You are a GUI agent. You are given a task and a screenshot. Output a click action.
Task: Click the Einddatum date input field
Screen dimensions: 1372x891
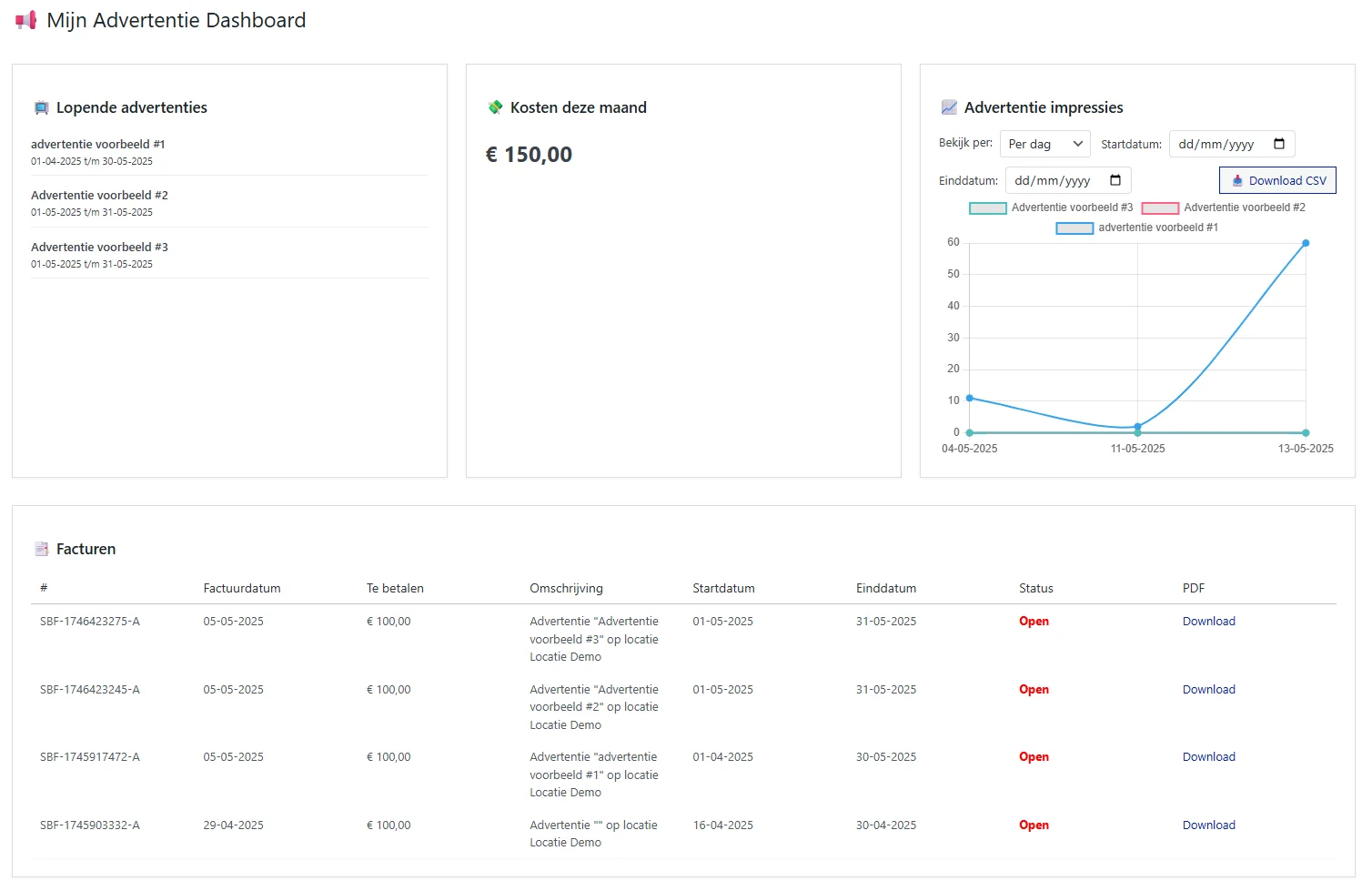tap(1054, 180)
